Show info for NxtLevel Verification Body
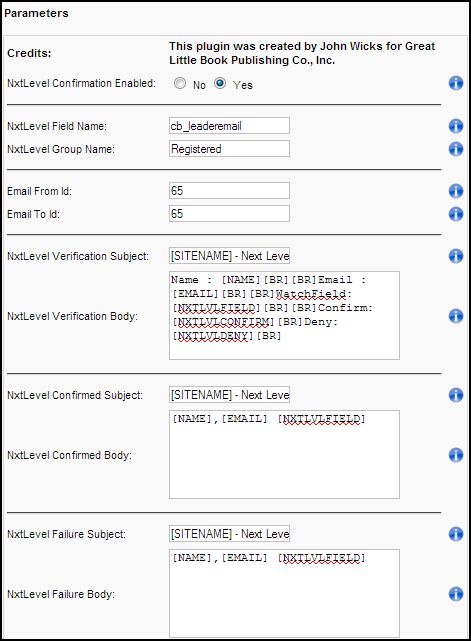The image size is (471, 641). click(x=456, y=316)
